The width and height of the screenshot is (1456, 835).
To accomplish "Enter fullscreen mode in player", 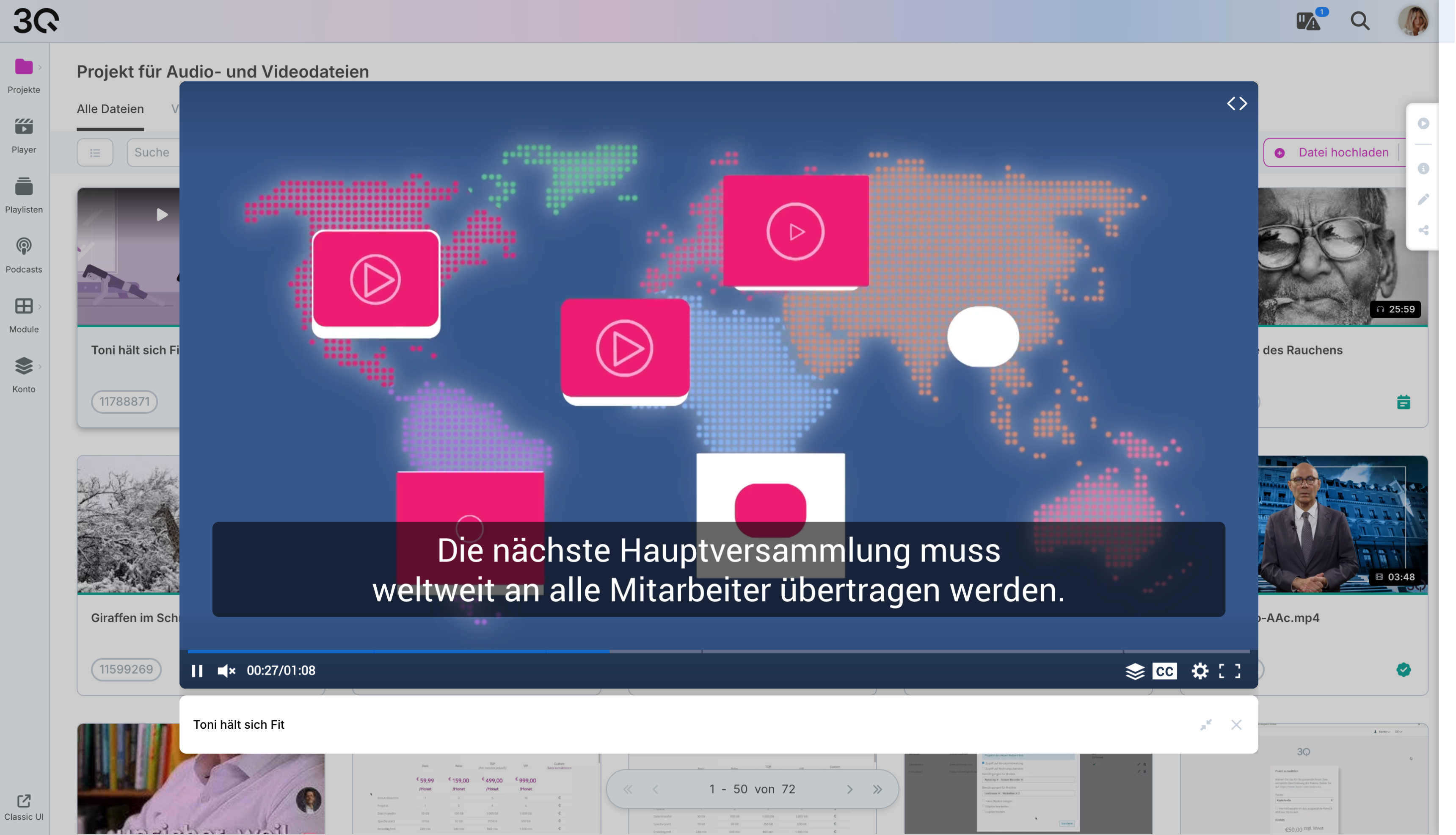I will click(x=1229, y=670).
